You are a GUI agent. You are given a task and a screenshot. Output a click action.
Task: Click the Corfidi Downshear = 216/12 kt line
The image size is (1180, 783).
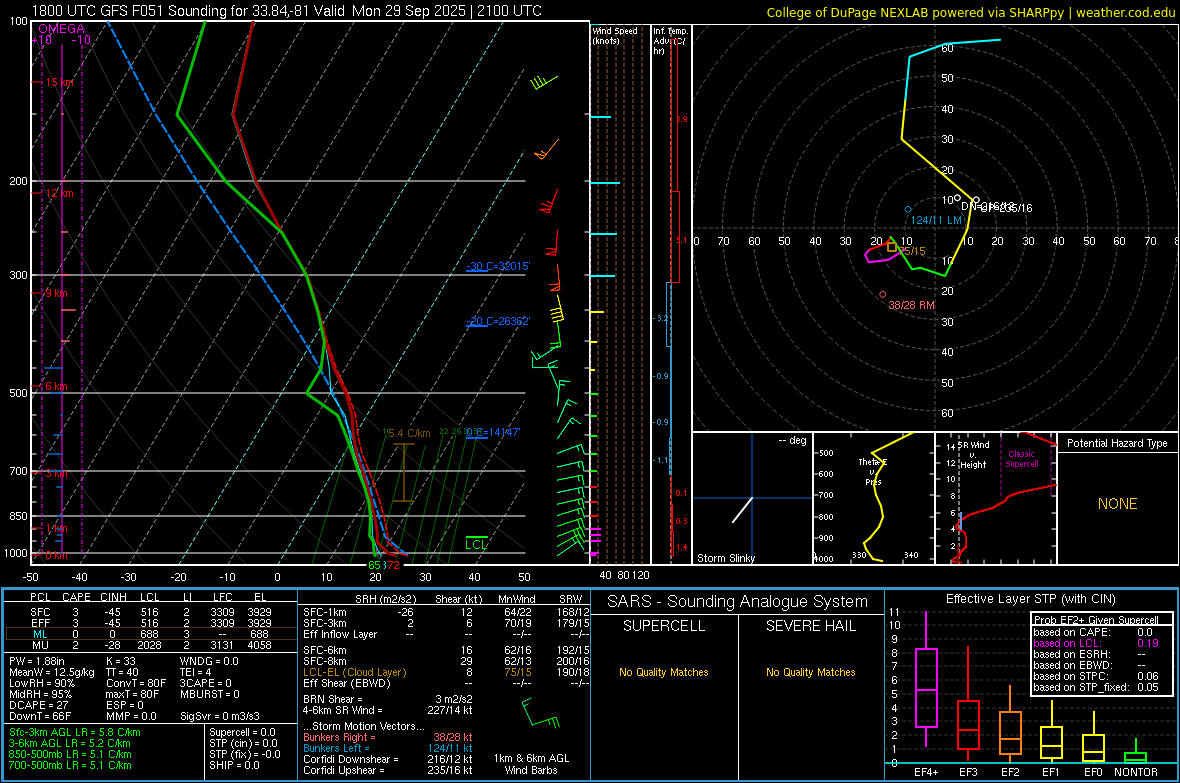pos(388,759)
